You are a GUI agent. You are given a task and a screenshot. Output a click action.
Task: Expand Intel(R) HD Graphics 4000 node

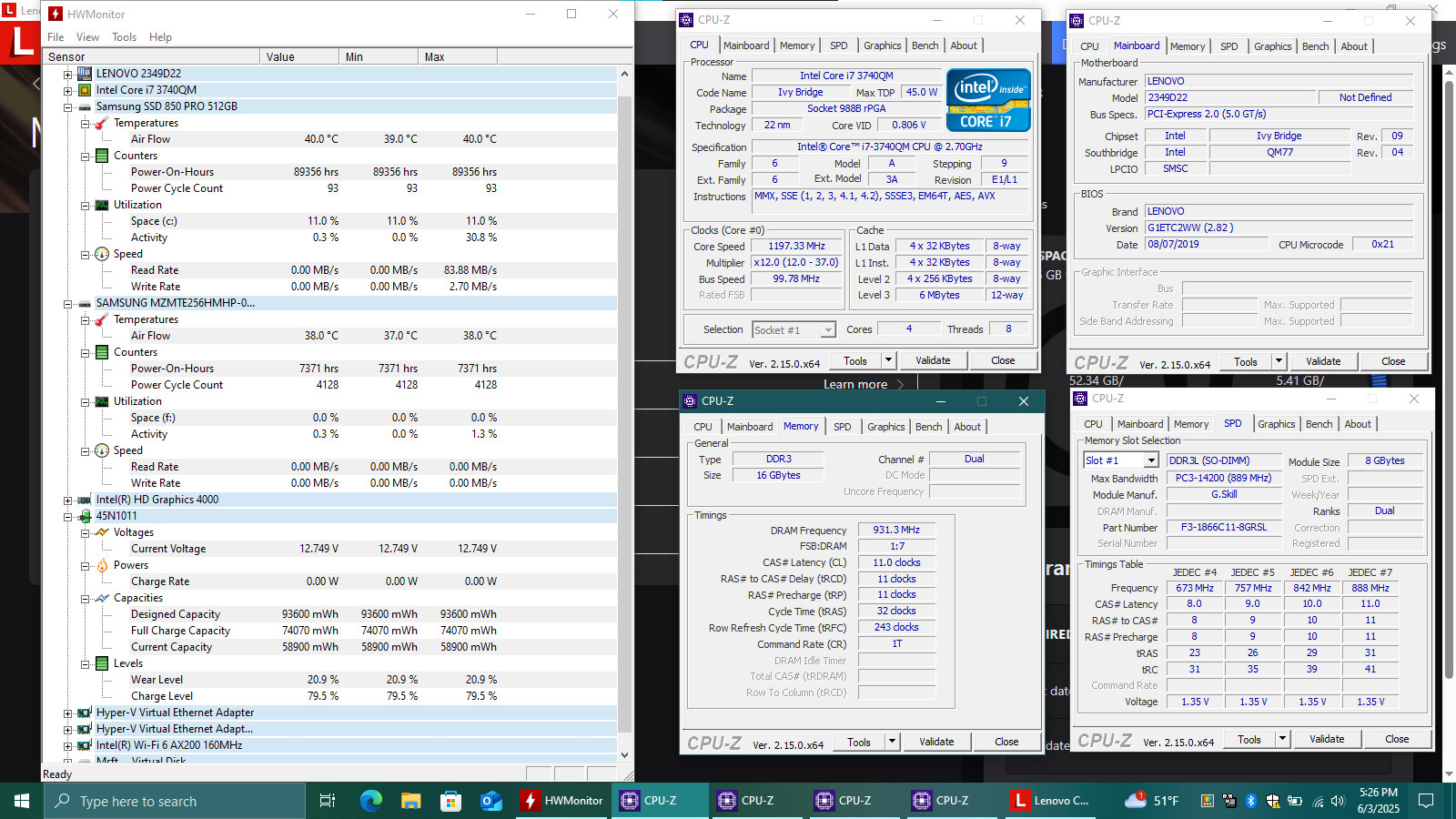[x=68, y=500]
